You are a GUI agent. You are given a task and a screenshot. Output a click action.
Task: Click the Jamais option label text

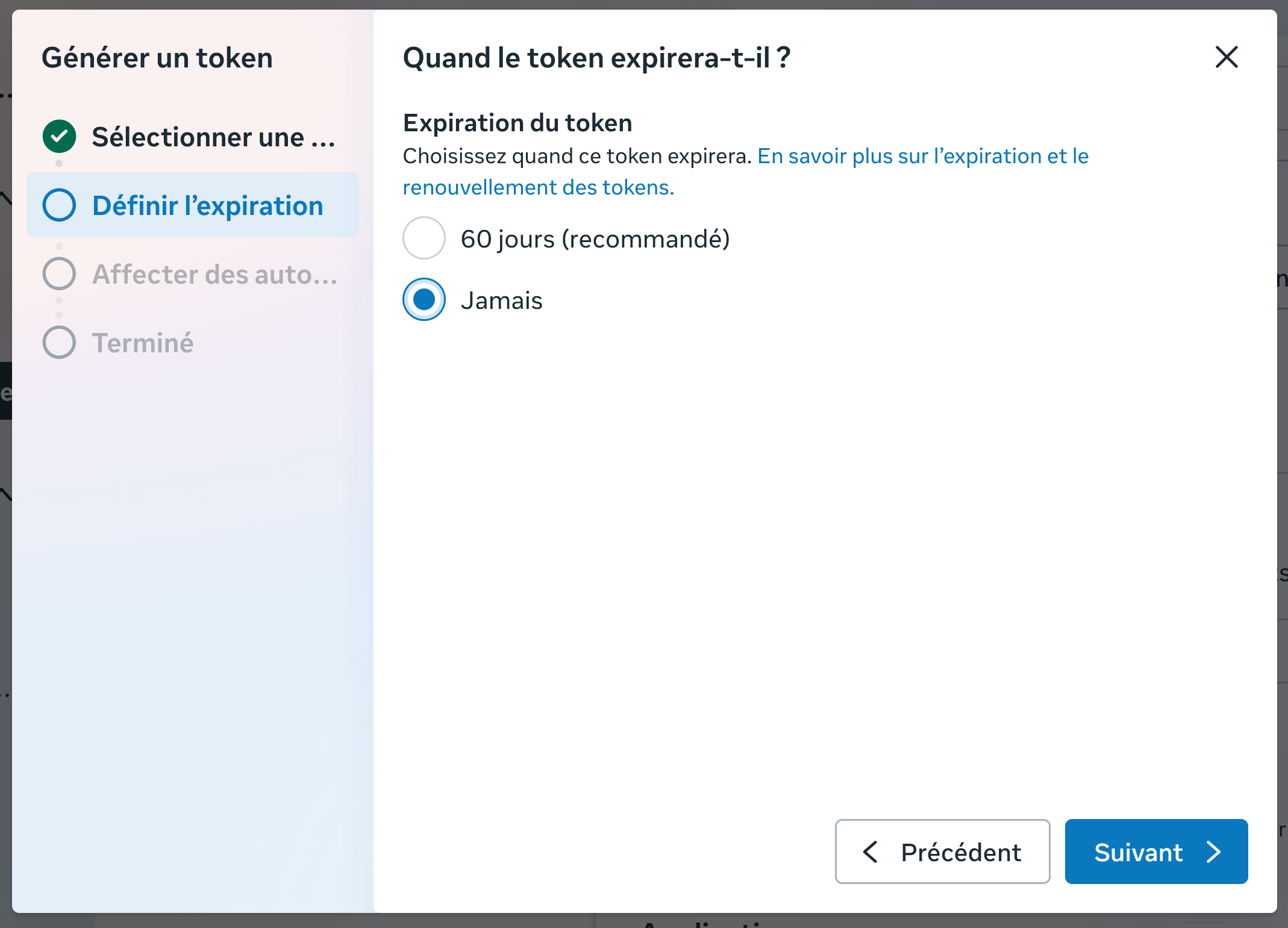click(501, 301)
